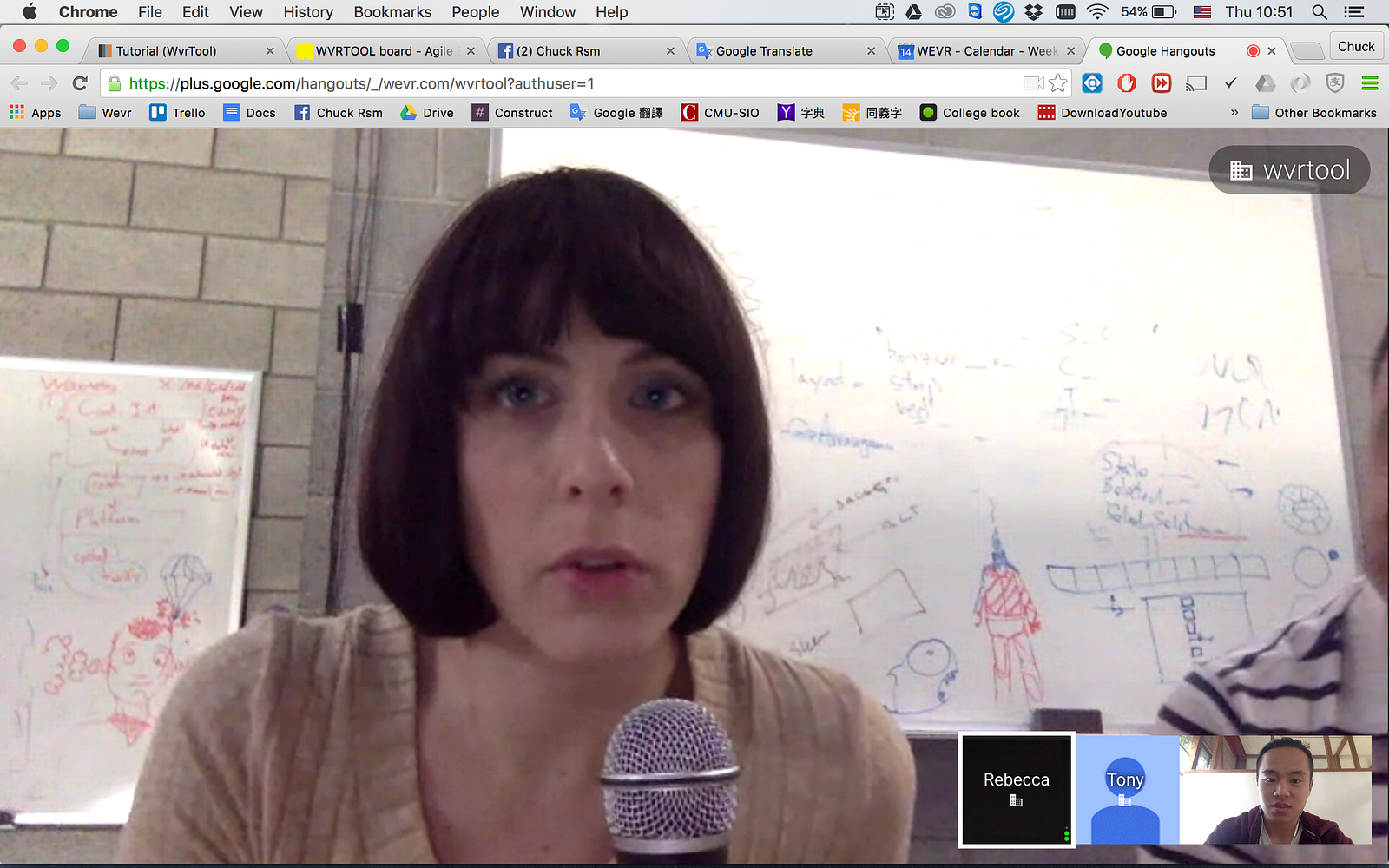1389x868 pixels.
Task: Open Spotlight search in the menu bar
Action: [1320, 12]
